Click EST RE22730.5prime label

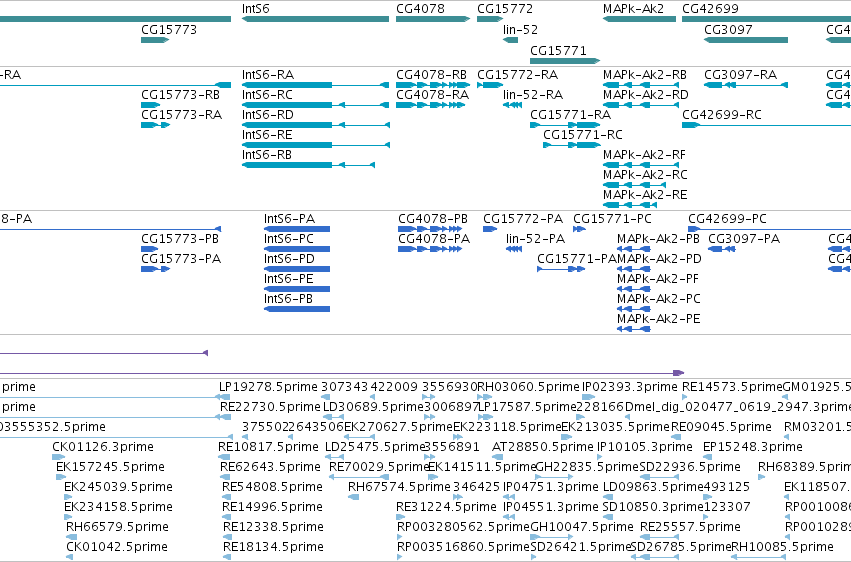pyautogui.click(x=270, y=407)
